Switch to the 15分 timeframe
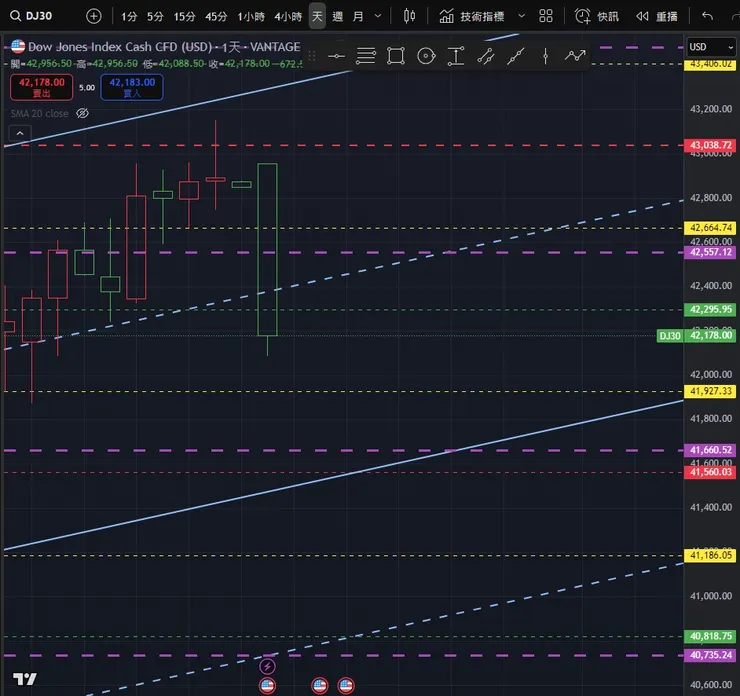 pos(185,17)
